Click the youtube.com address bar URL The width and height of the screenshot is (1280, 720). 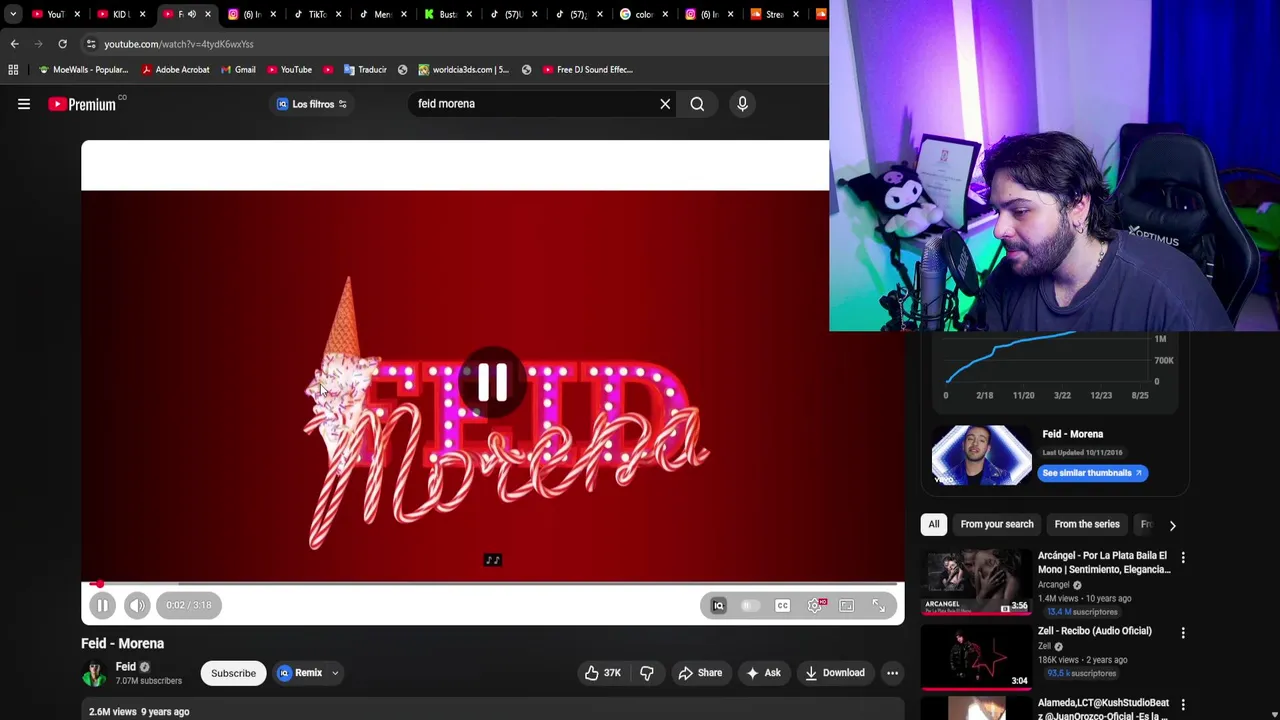(x=179, y=44)
